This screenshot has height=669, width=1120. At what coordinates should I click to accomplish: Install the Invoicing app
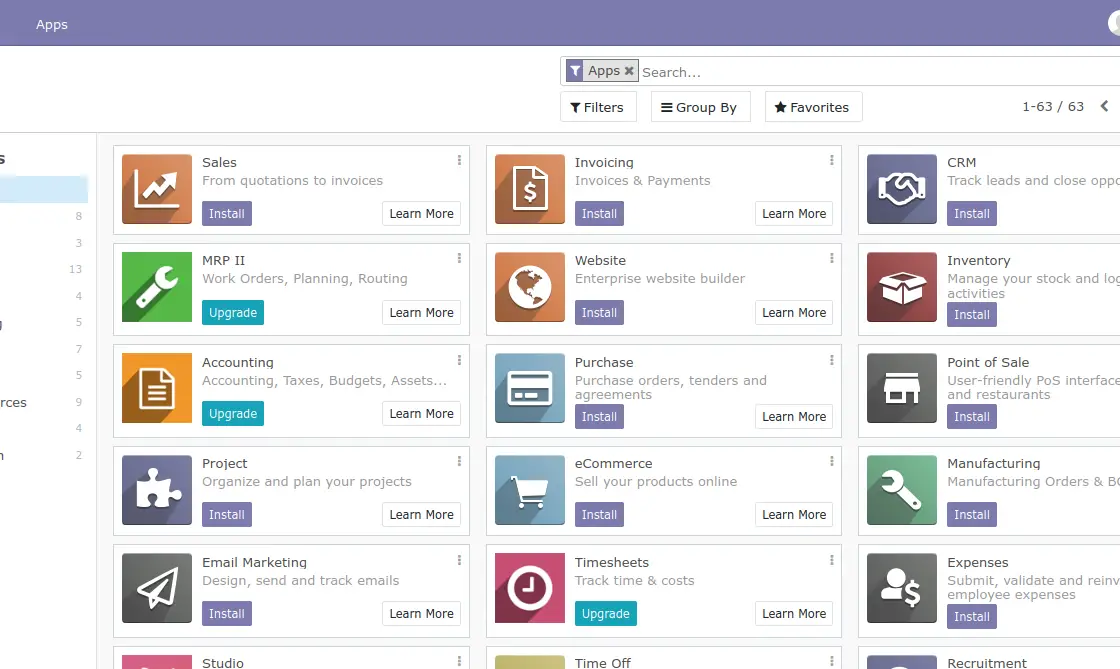(599, 213)
